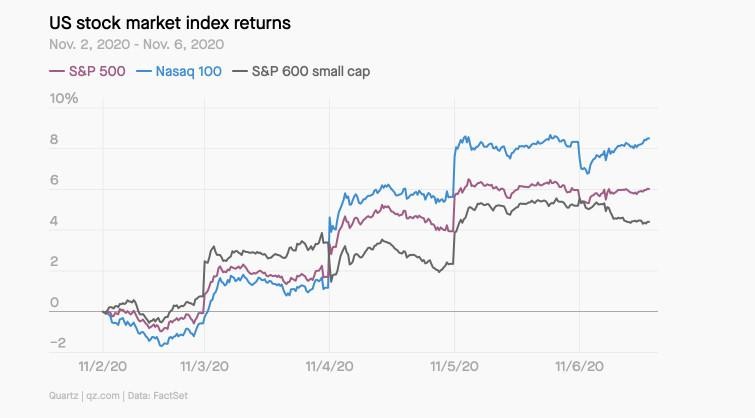
Task: Click the 11/5/20 x-axis date
Action: tap(455, 366)
